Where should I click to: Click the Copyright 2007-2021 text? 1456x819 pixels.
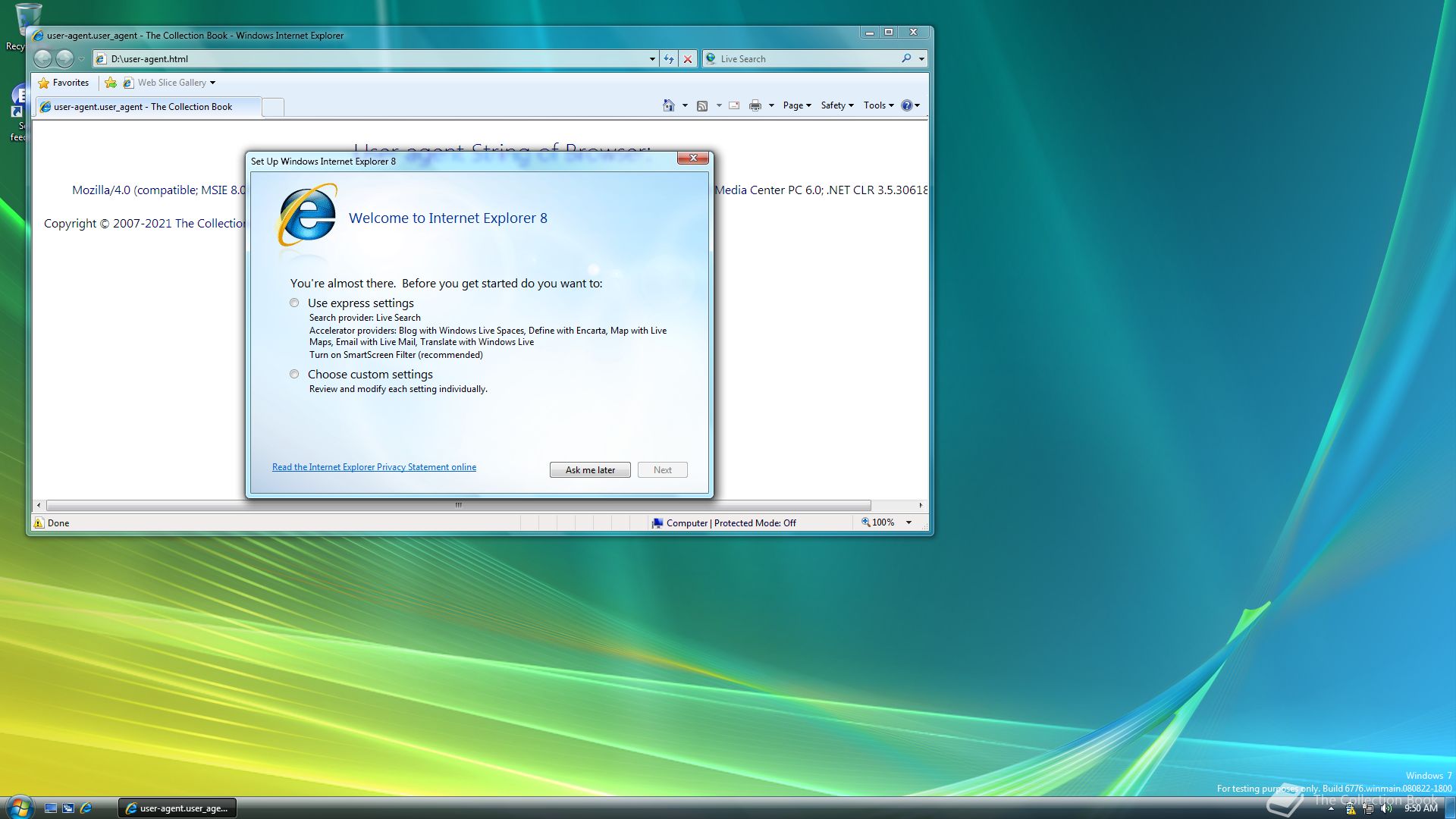point(145,224)
